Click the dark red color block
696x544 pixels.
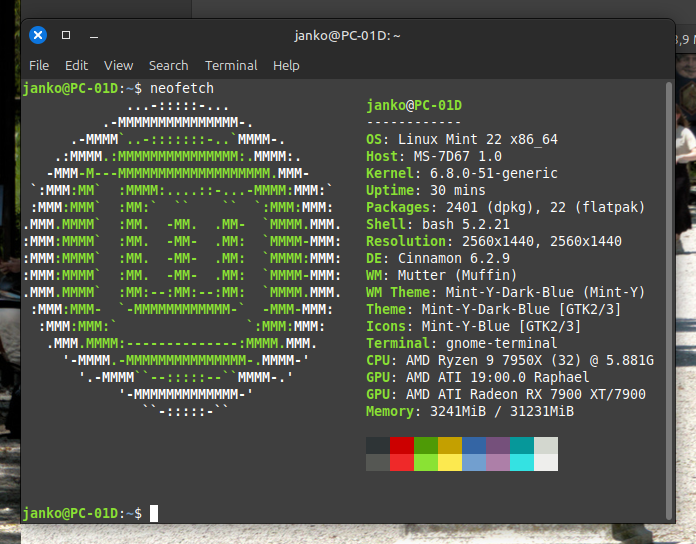pyautogui.click(x=402, y=445)
